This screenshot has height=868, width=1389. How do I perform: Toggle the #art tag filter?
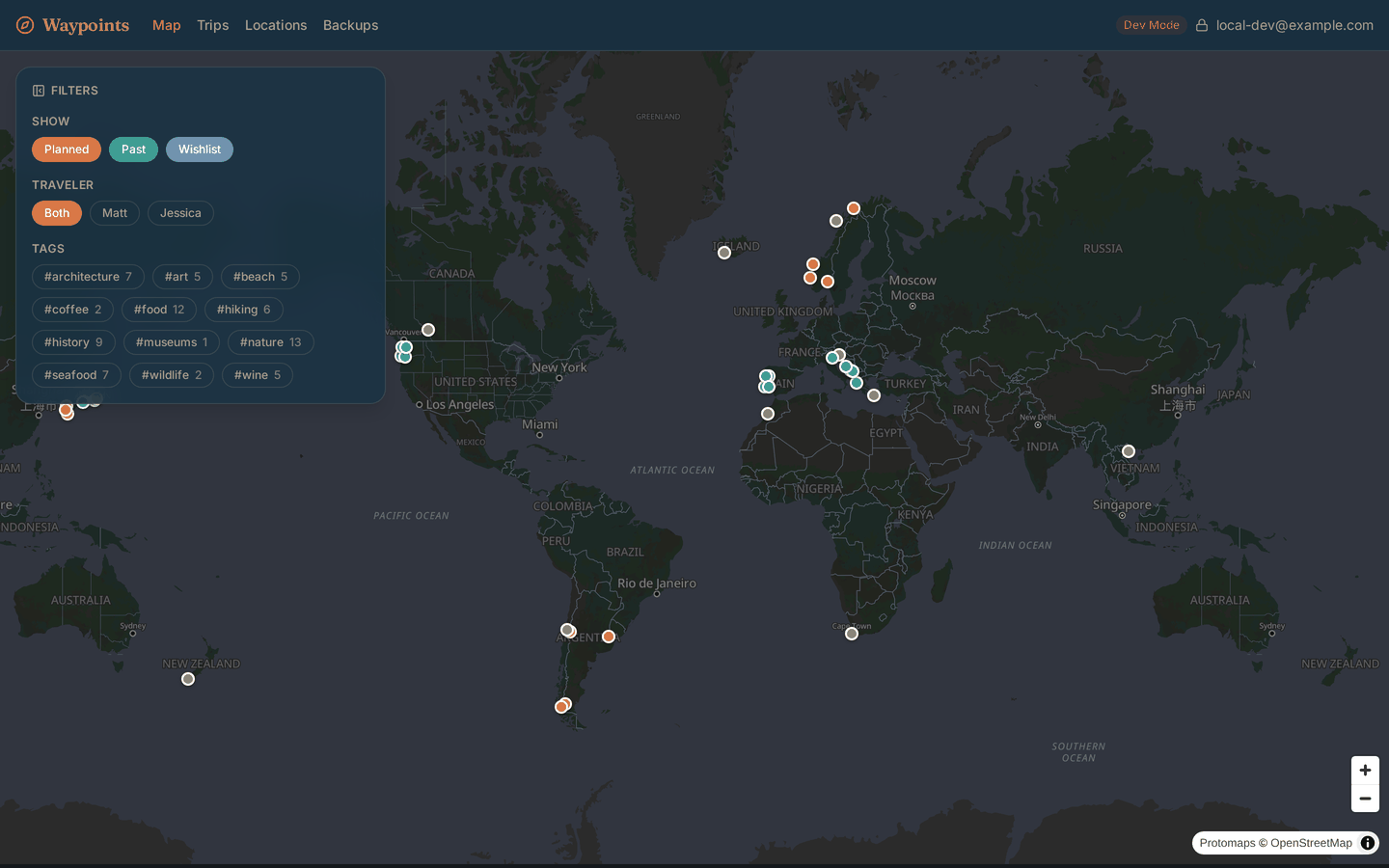point(182,277)
